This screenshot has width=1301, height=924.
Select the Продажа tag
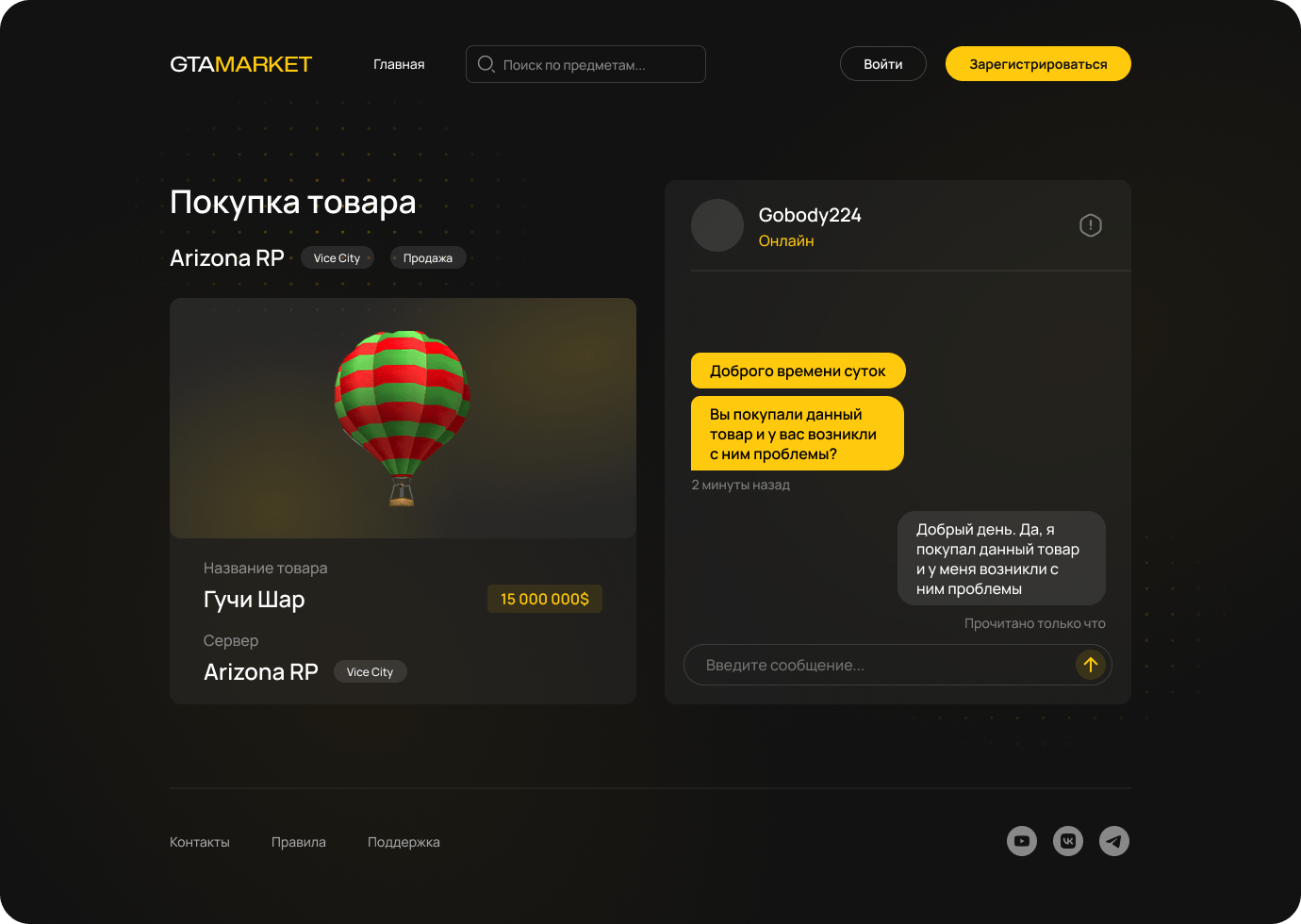428,257
